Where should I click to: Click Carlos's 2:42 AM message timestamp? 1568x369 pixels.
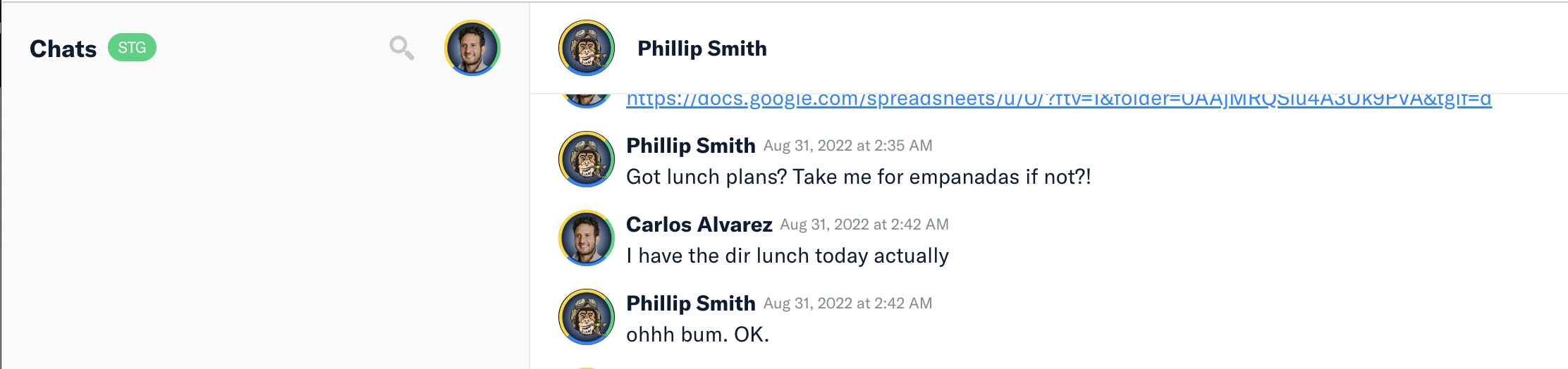[x=864, y=225]
